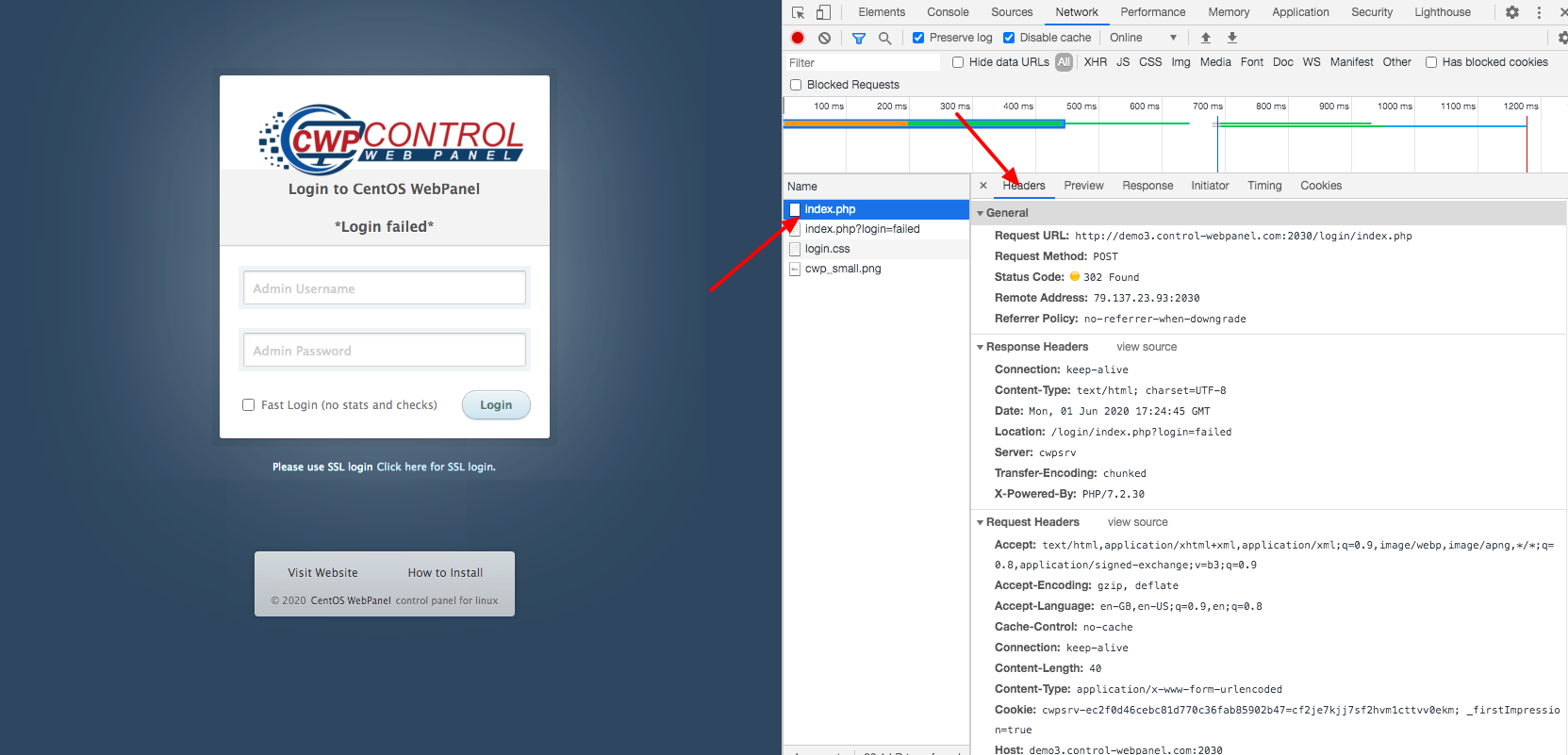The height and width of the screenshot is (755, 1568).
Task: Click the cwp_small.png image icon
Action: point(795,269)
